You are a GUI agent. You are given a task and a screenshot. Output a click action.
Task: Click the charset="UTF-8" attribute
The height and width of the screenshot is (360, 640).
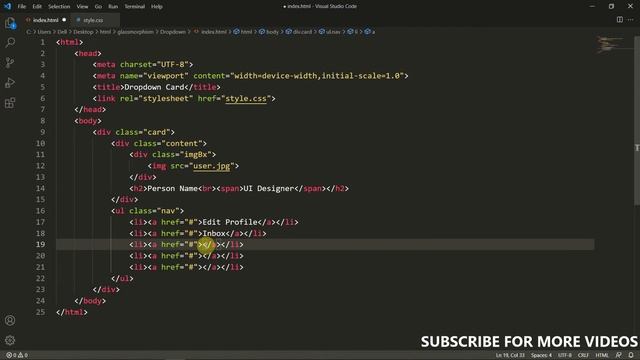click(x=154, y=64)
